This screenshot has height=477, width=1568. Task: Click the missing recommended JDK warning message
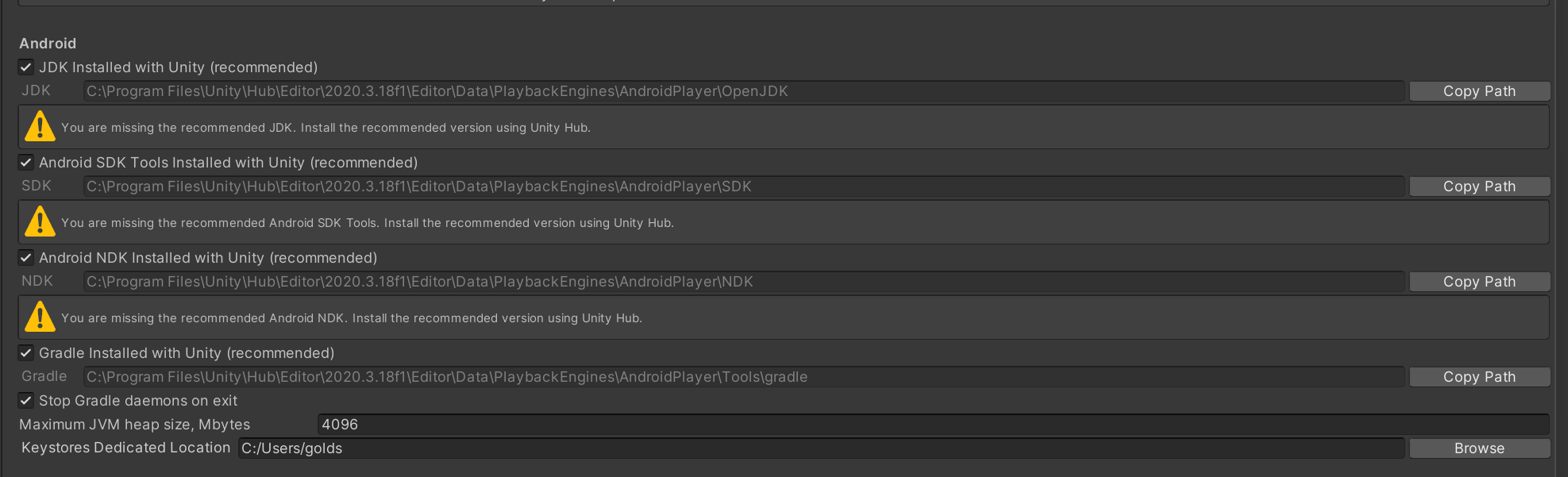326,128
